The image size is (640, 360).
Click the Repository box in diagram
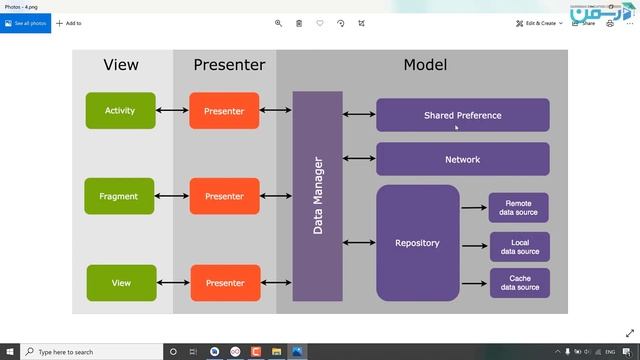point(418,243)
